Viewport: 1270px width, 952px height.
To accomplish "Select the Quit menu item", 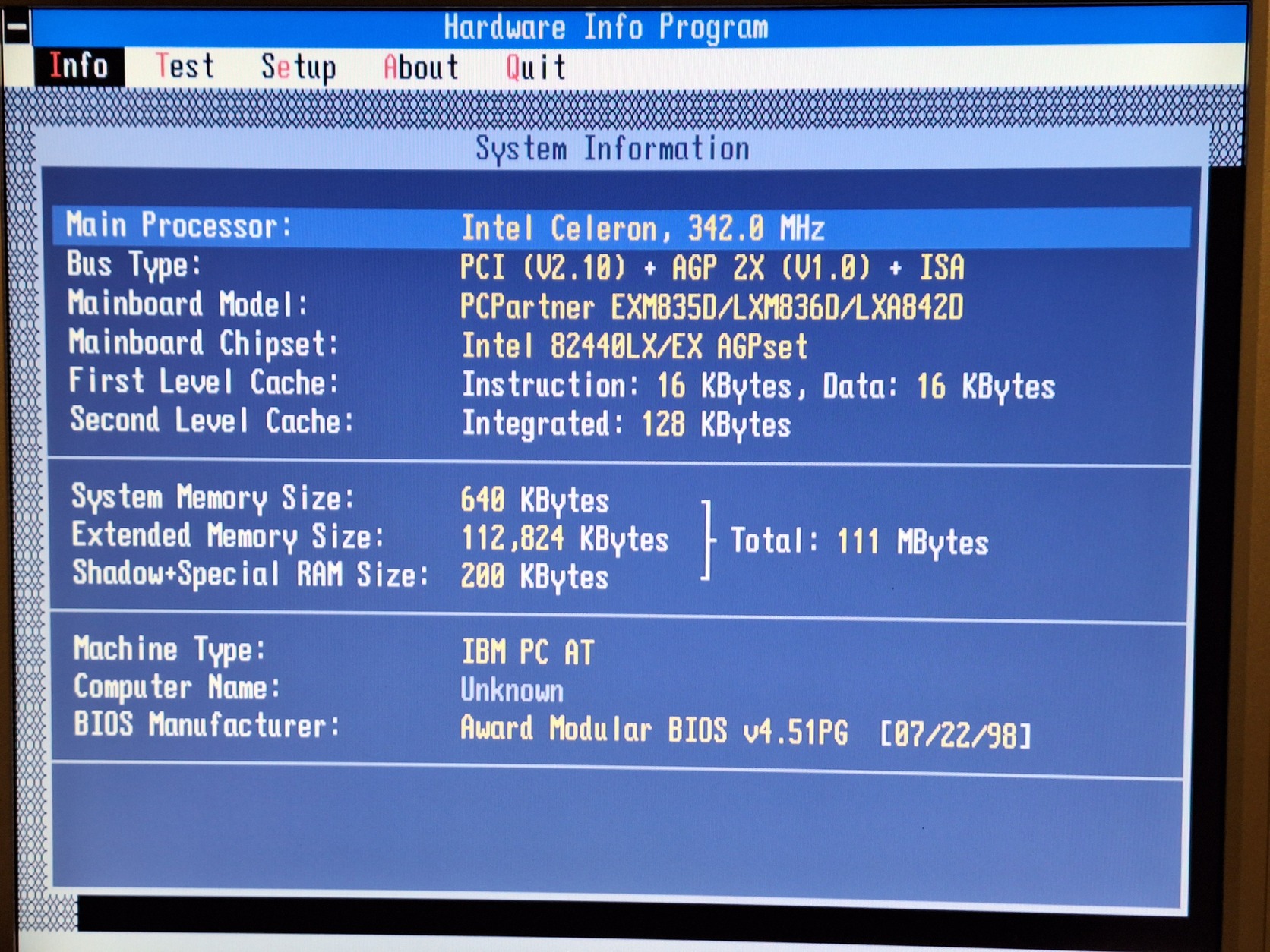I will [x=536, y=68].
